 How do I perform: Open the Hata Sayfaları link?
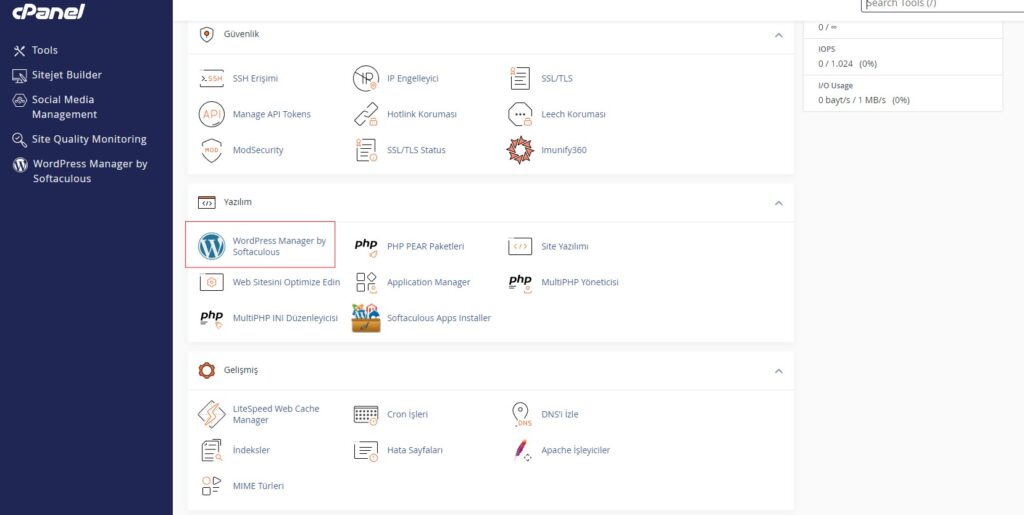(x=415, y=450)
